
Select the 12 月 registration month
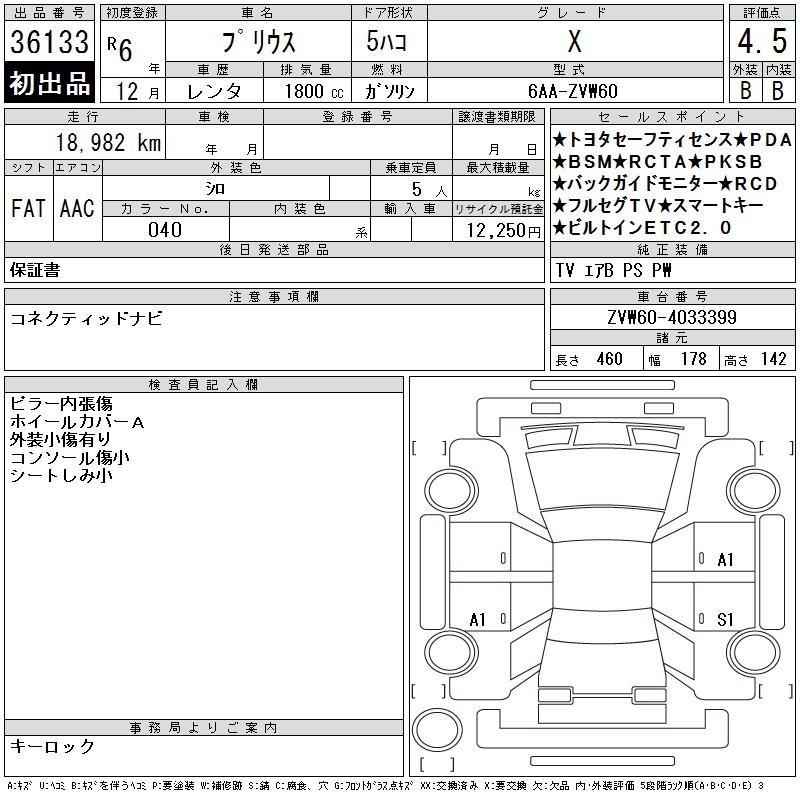tap(137, 91)
